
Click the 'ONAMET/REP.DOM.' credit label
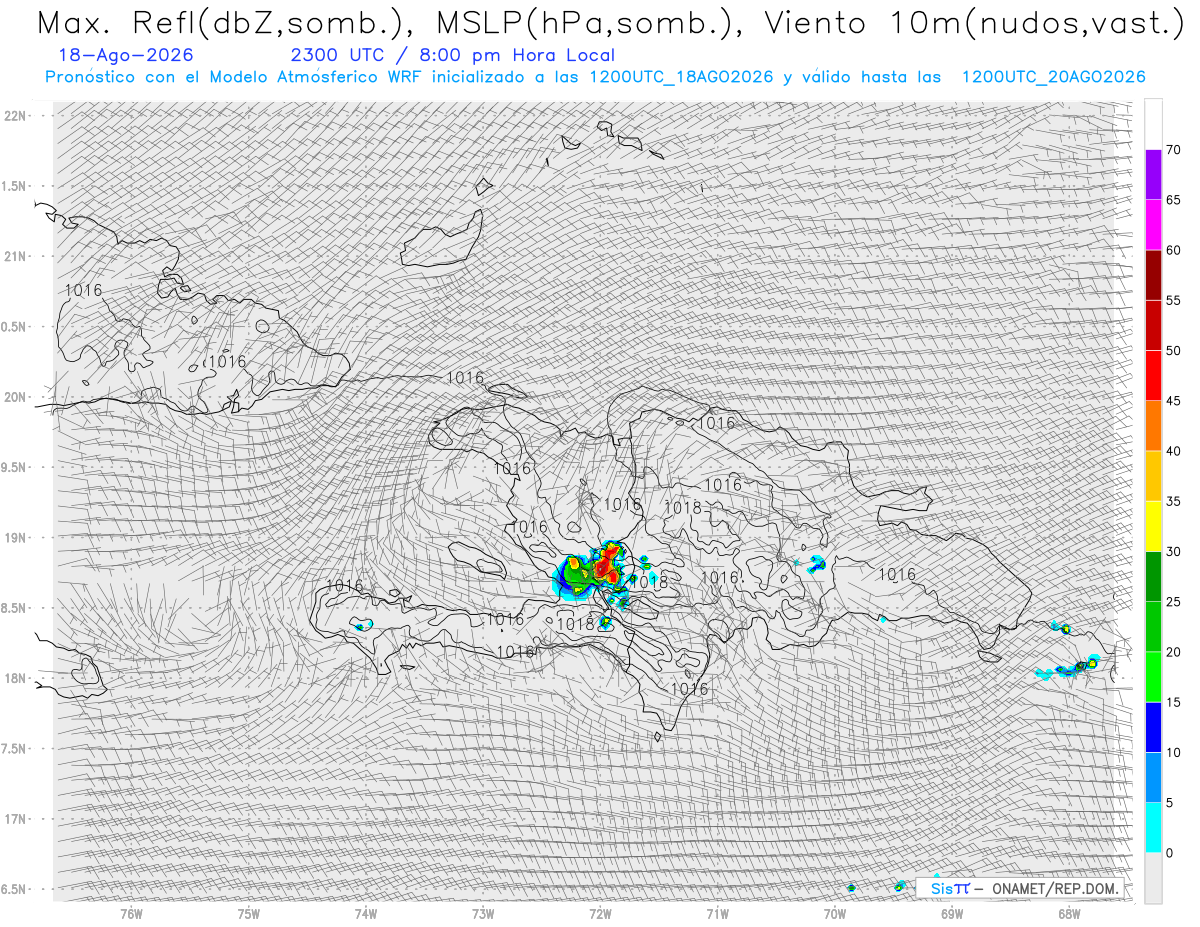[1054, 888]
